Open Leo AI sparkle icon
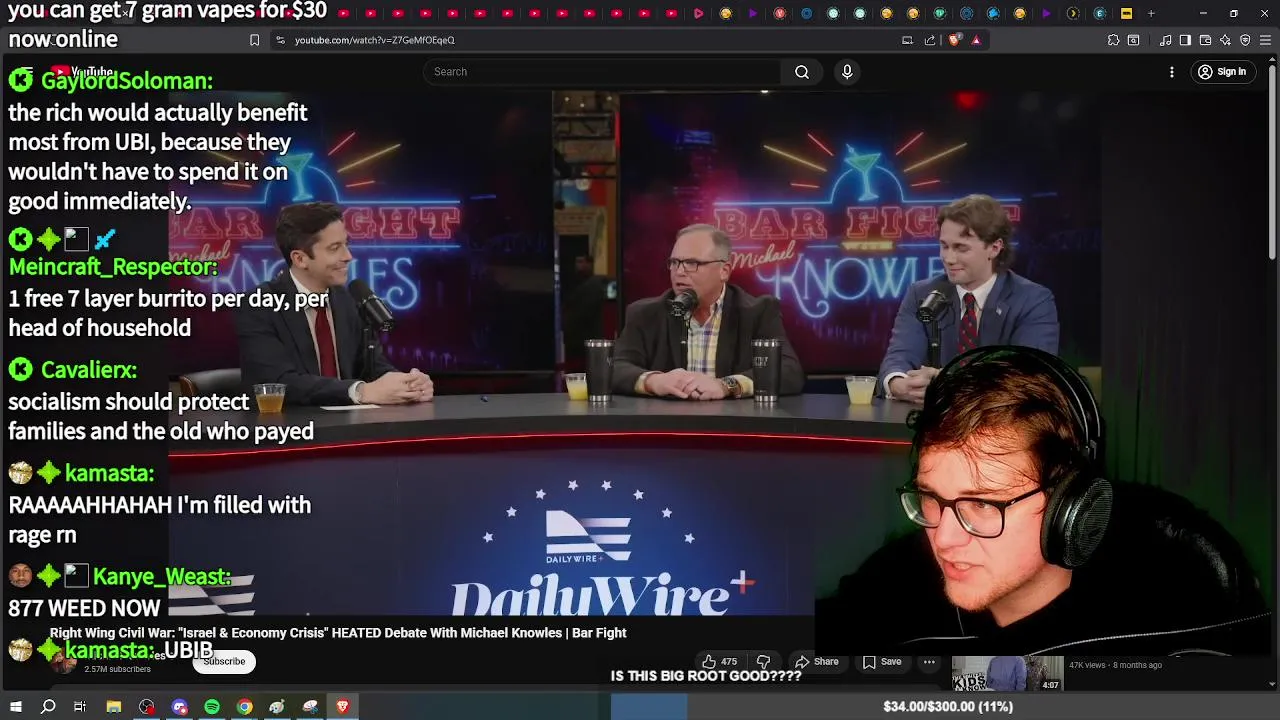Viewport: 1280px width, 720px height. pyautogui.click(x=1225, y=40)
